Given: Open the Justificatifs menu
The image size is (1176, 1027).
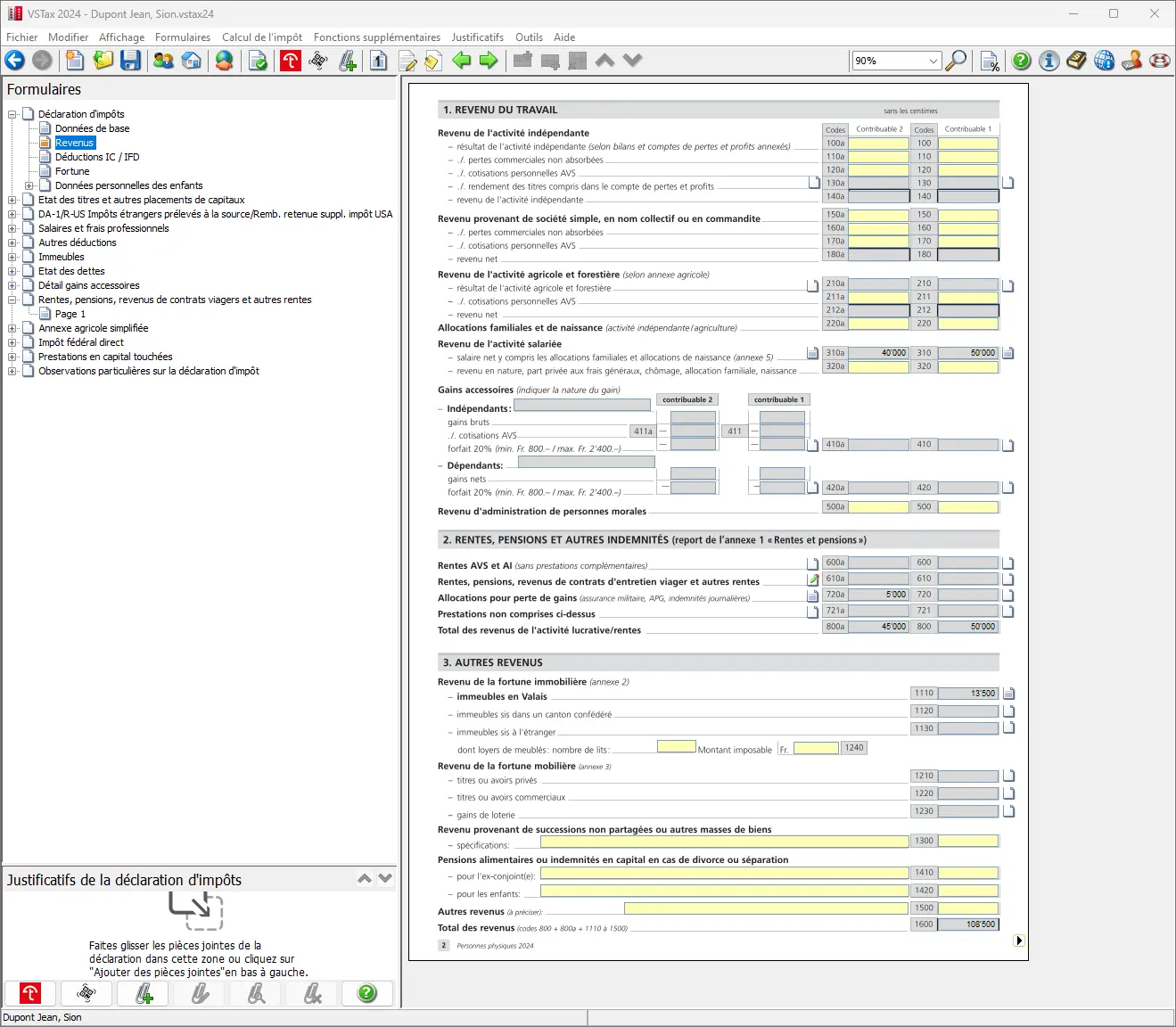Looking at the screenshot, I should pyautogui.click(x=477, y=37).
